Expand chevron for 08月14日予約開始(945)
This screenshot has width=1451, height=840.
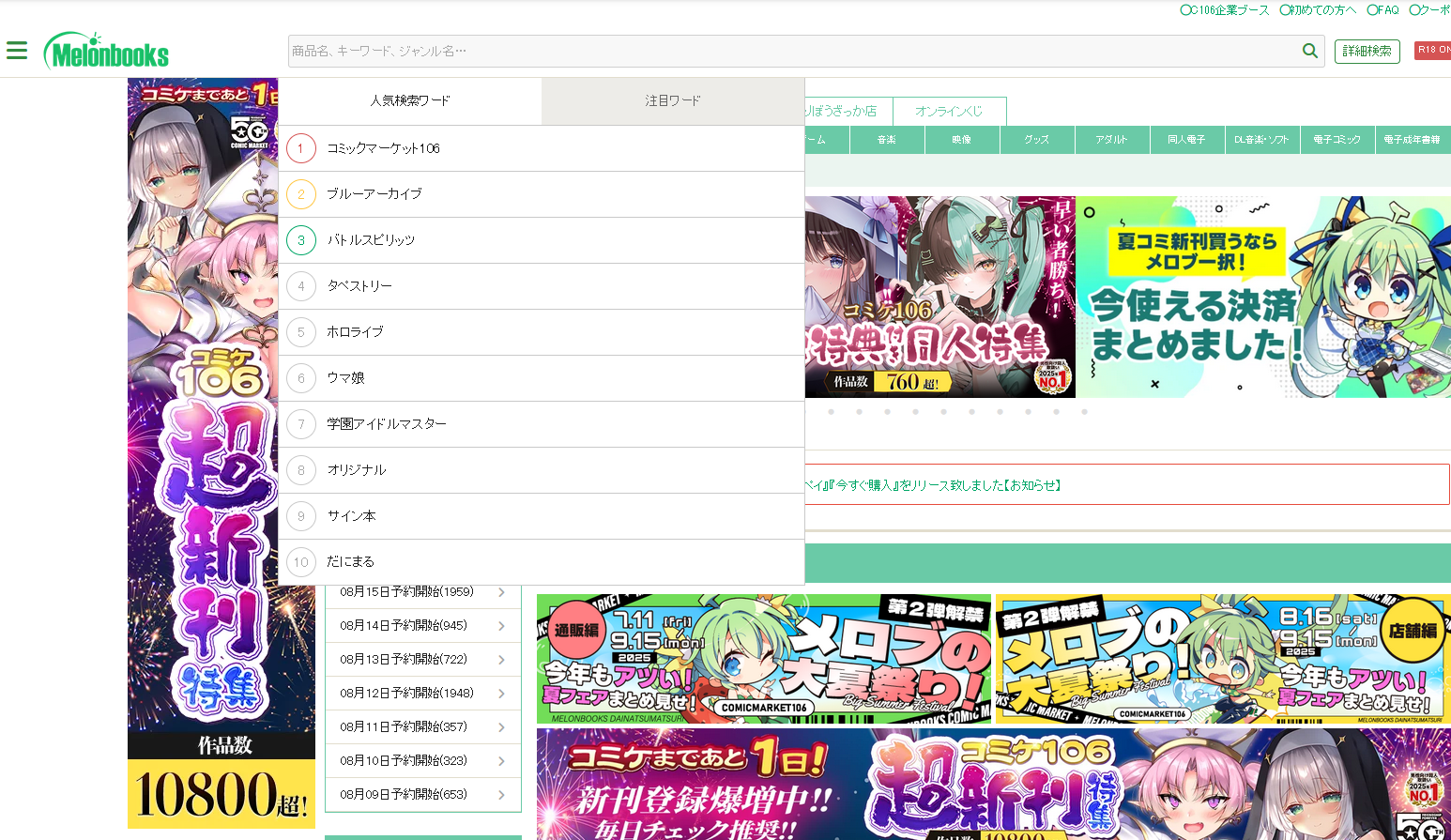pyautogui.click(x=502, y=626)
